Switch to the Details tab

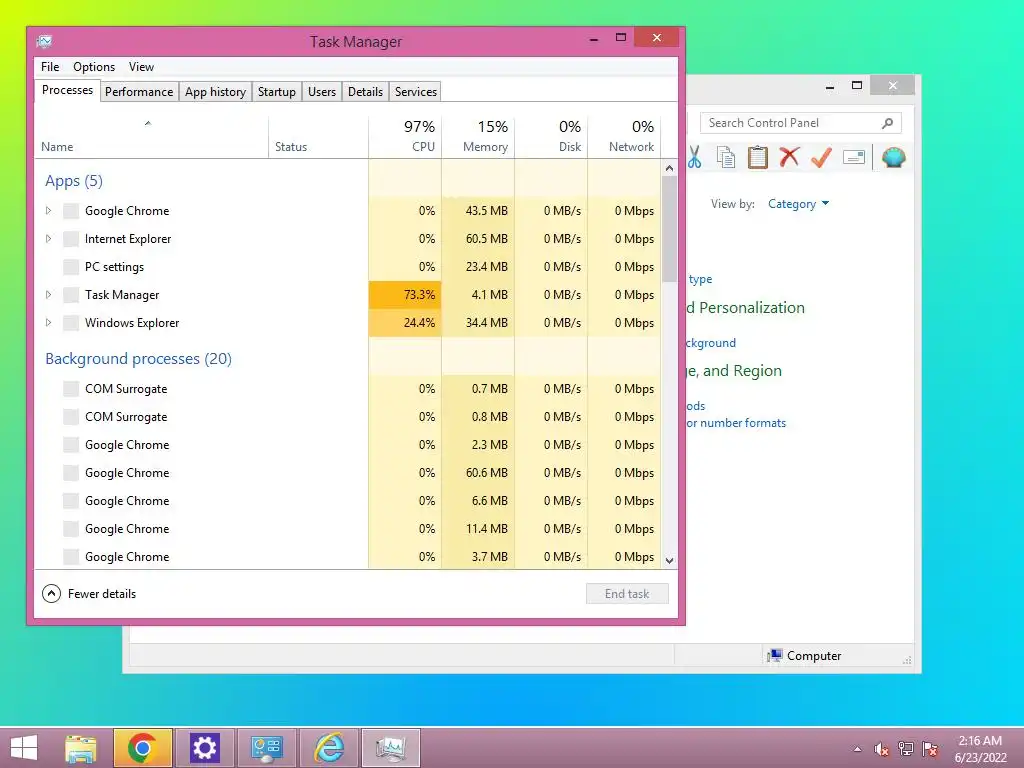(x=365, y=91)
